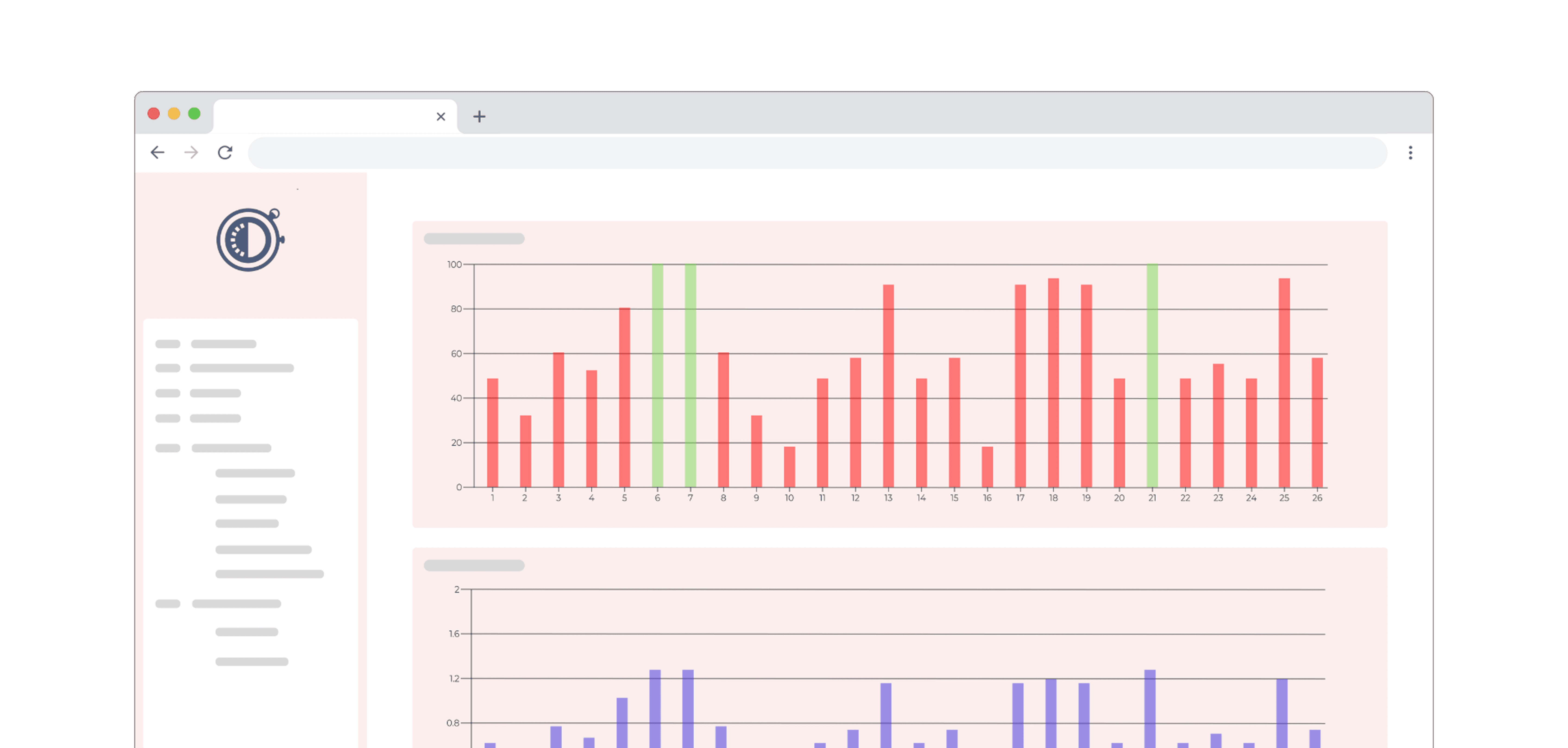Focus the browser address bar
The width and height of the screenshot is (1568, 748).
pyautogui.click(x=817, y=153)
